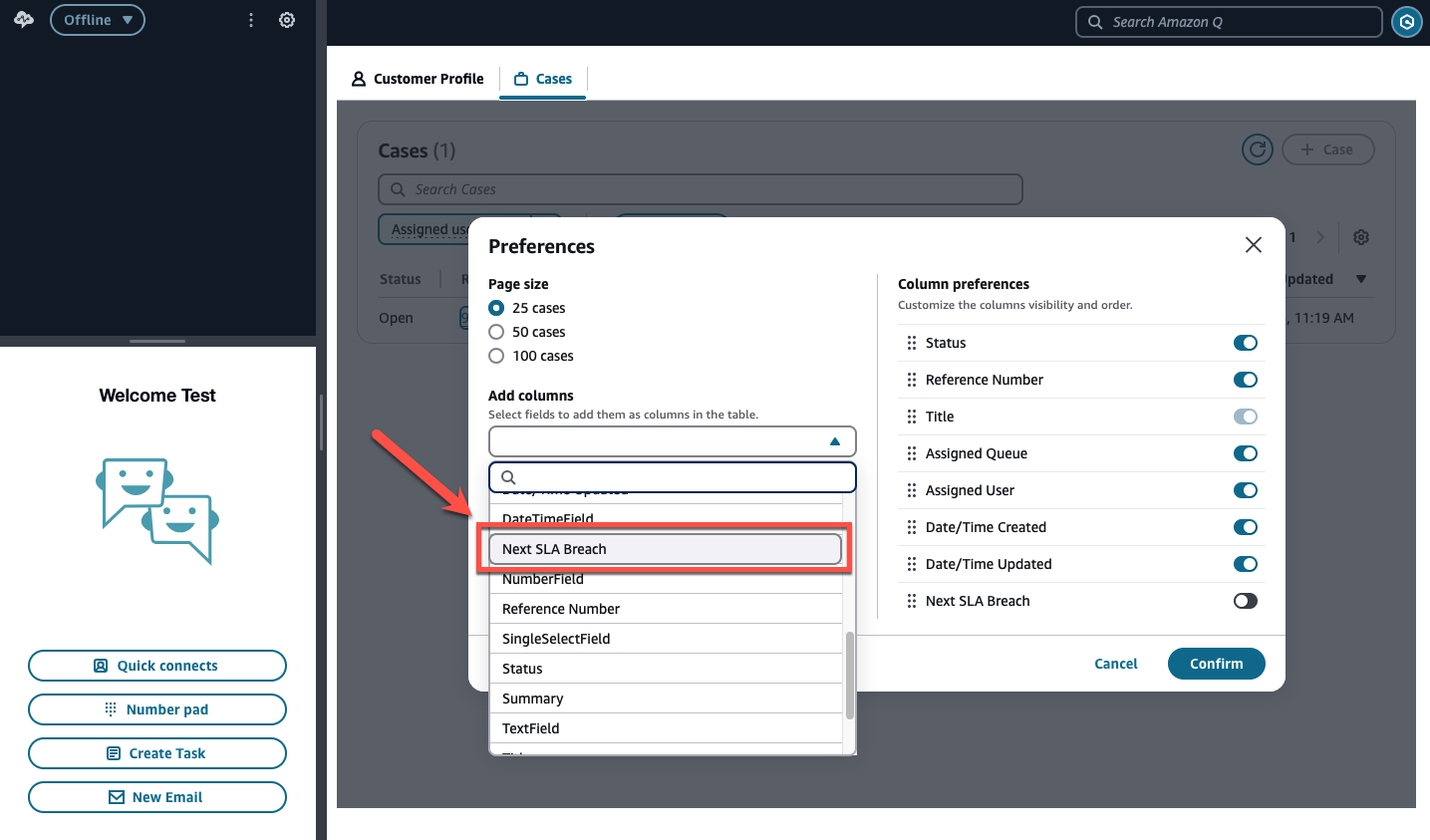
Task: Click the settings gear in the left panel
Action: 287,20
